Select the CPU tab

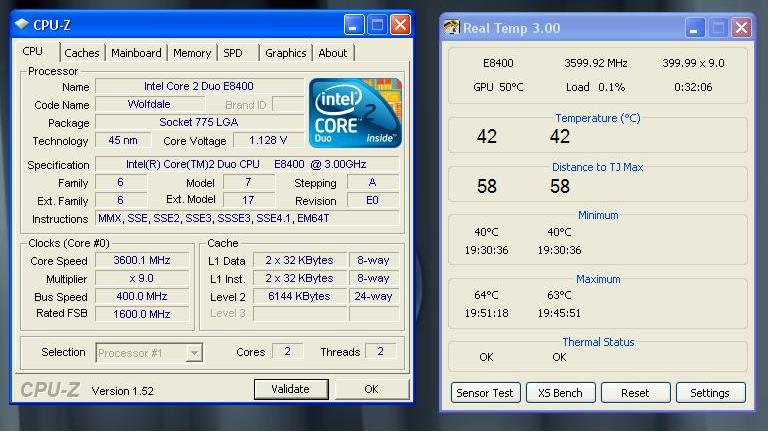[x=32, y=52]
